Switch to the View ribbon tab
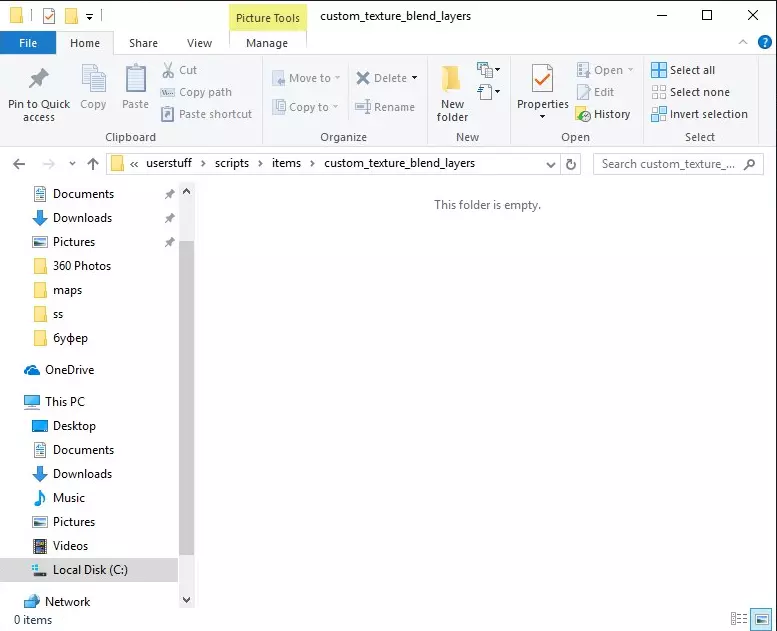 coord(199,43)
